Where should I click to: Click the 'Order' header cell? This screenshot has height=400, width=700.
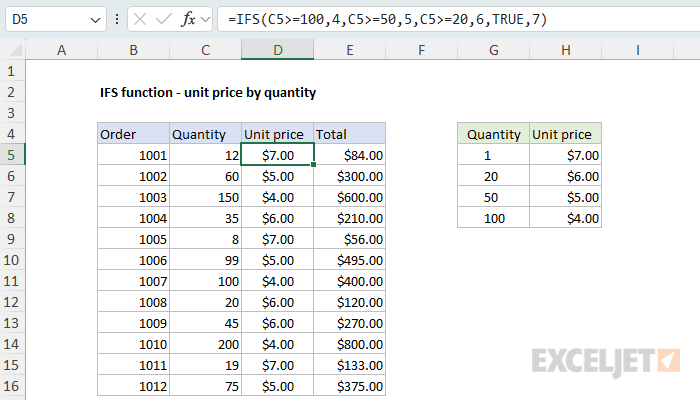133,134
